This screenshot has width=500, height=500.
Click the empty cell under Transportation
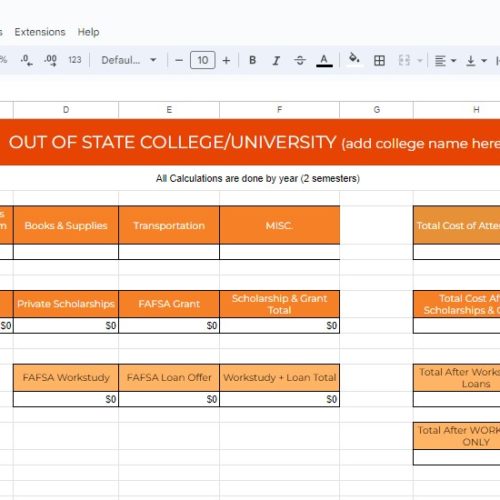click(x=169, y=252)
